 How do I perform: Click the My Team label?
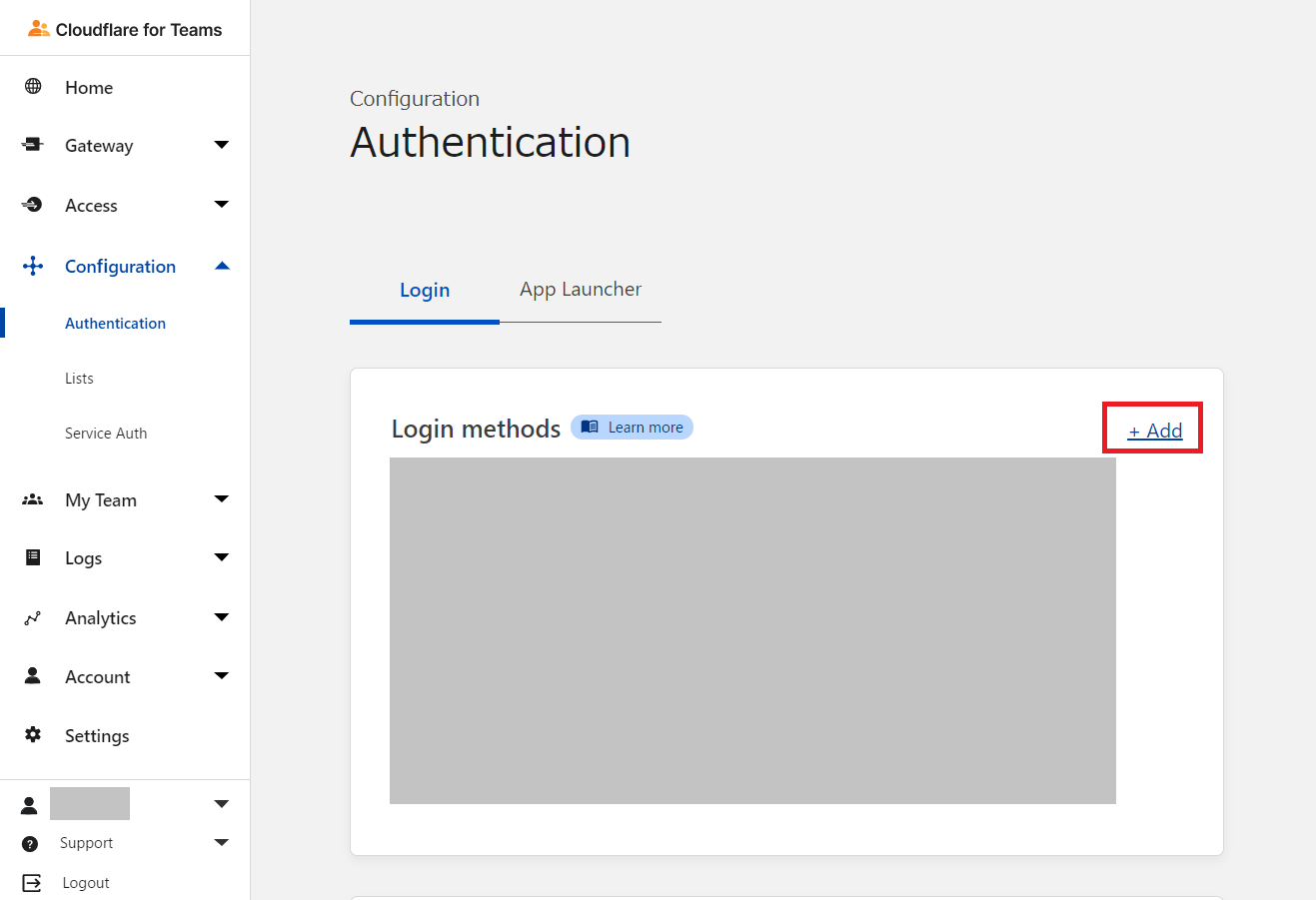pyautogui.click(x=101, y=500)
